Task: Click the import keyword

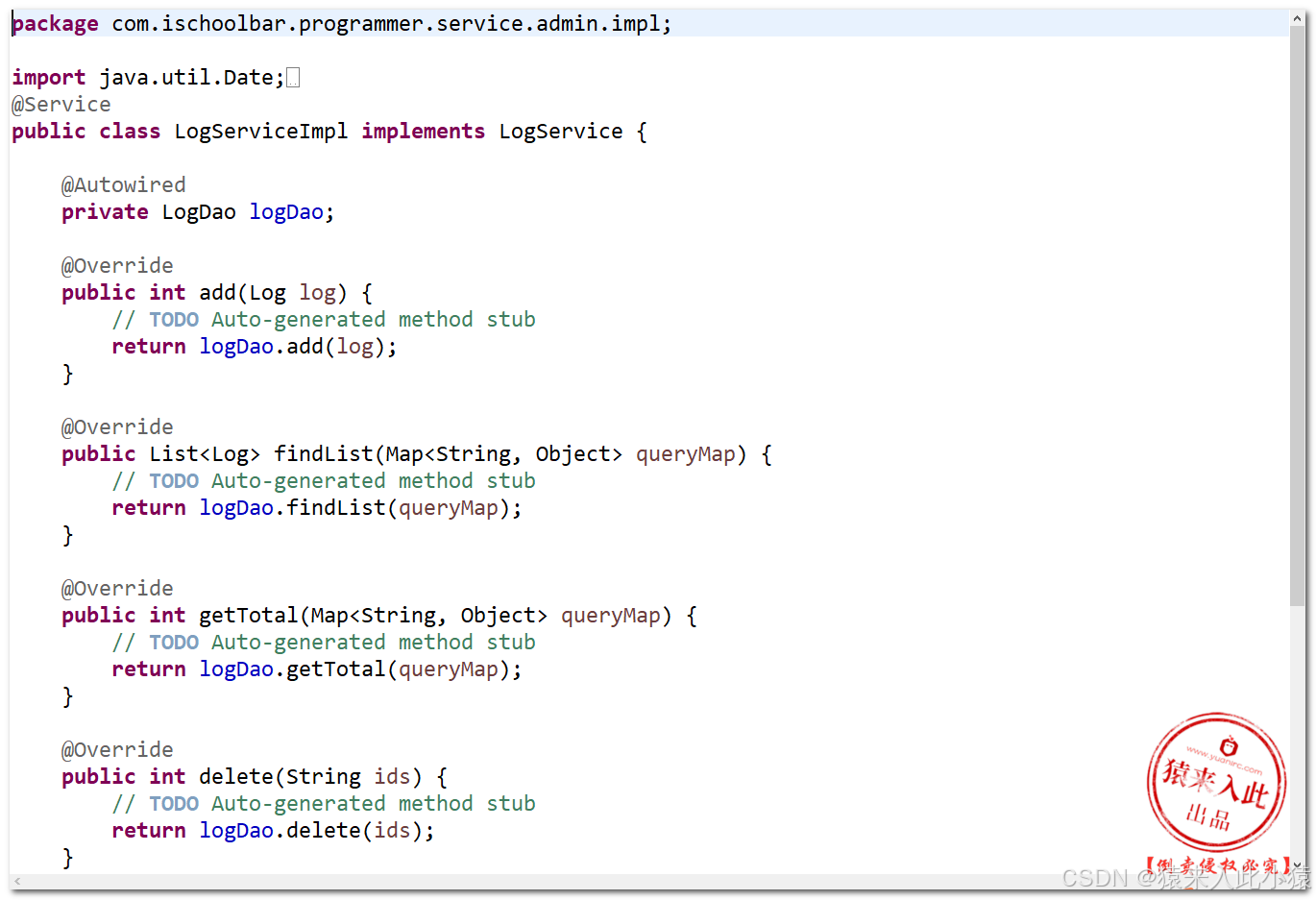Action: (49, 78)
